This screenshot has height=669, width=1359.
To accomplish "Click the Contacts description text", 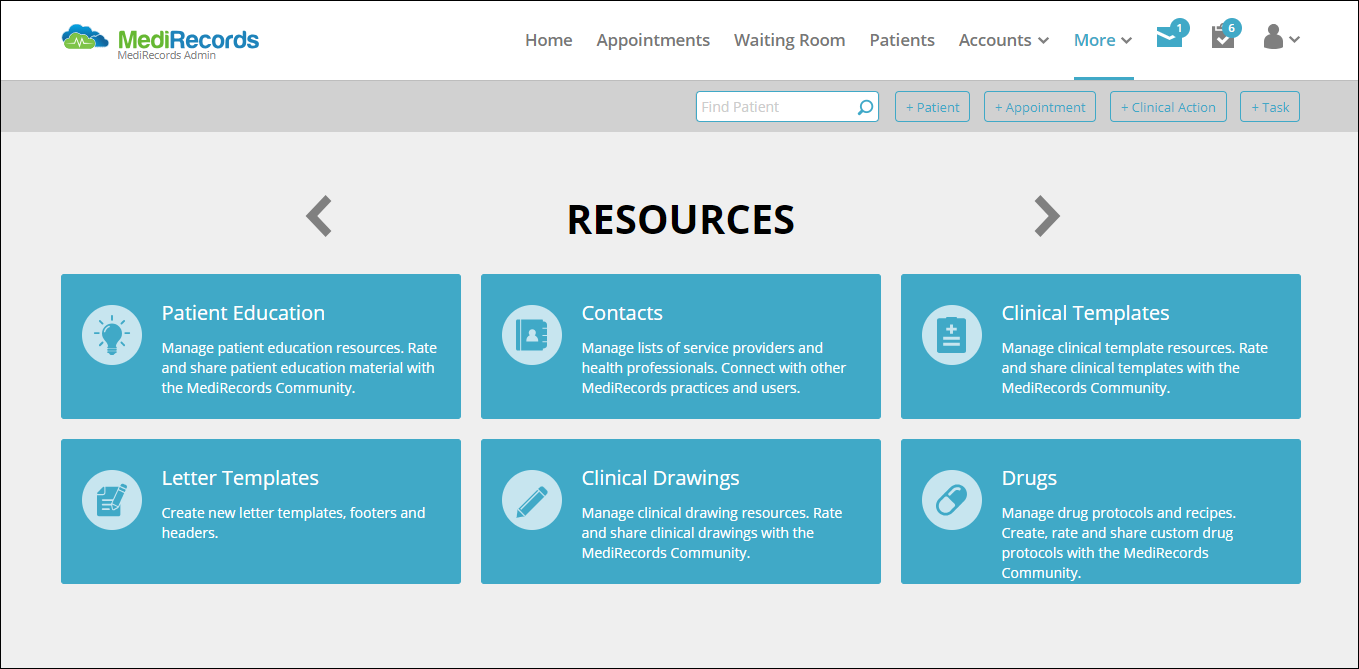I will [x=714, y=368].
